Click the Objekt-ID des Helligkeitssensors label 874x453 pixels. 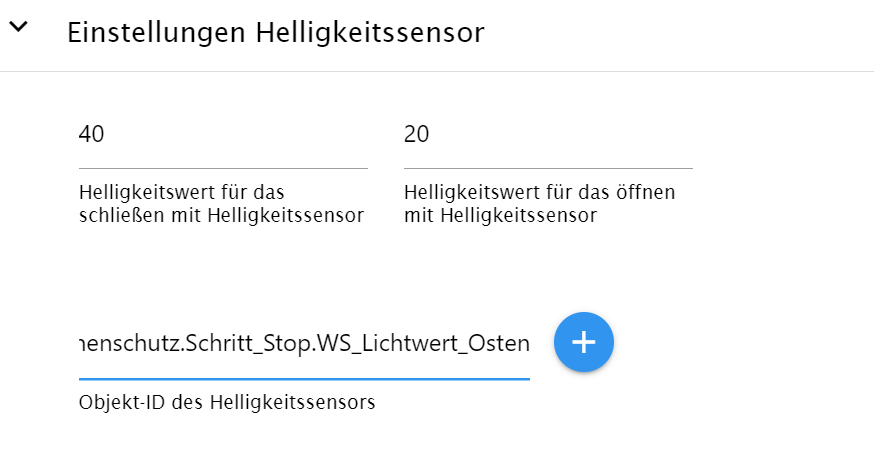[x=226, y=404]
